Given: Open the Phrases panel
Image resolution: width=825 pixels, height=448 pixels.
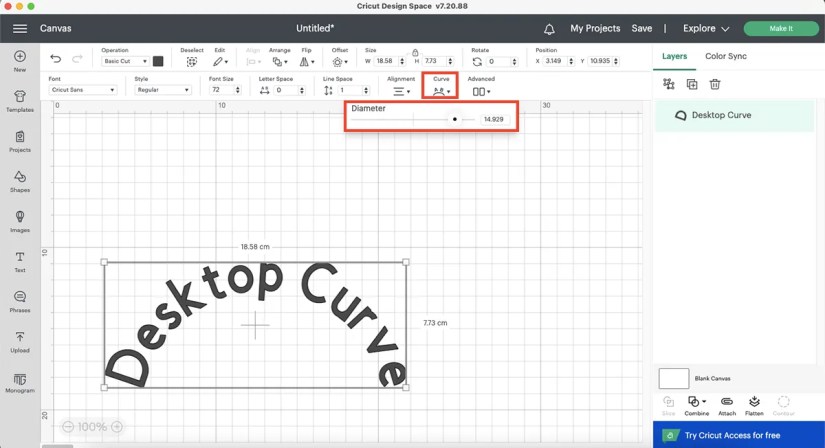Looking at the screenshot, I should 20,301.
